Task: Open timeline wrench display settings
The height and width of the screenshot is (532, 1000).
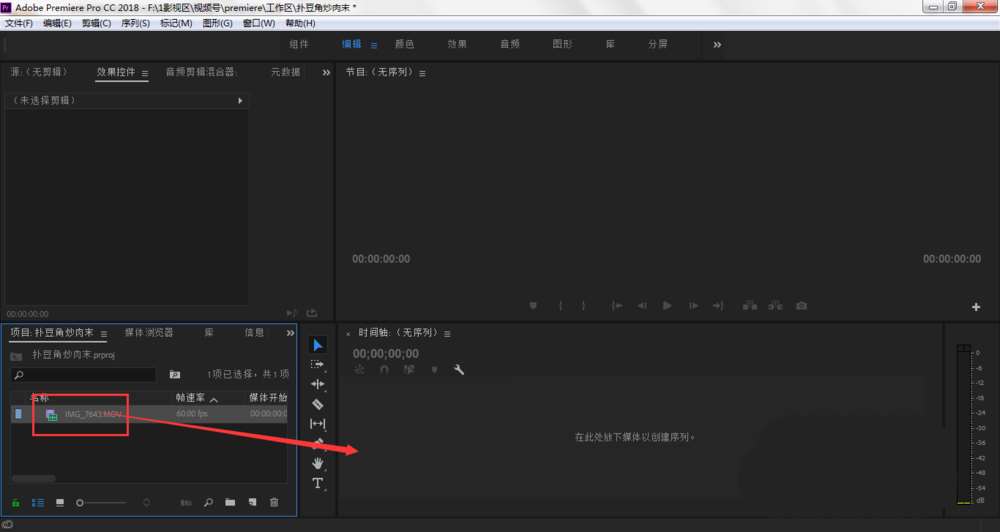Action: (x=459, y=370)
